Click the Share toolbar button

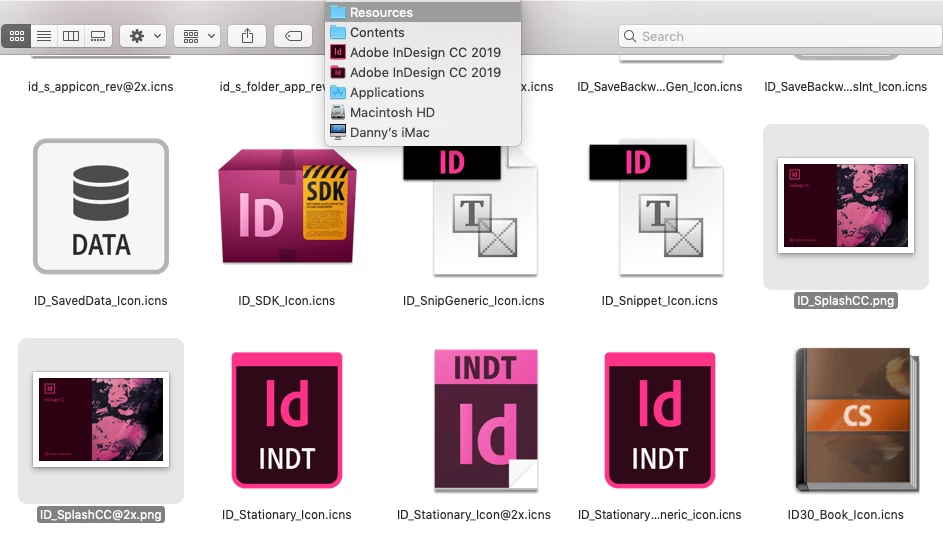247,36
